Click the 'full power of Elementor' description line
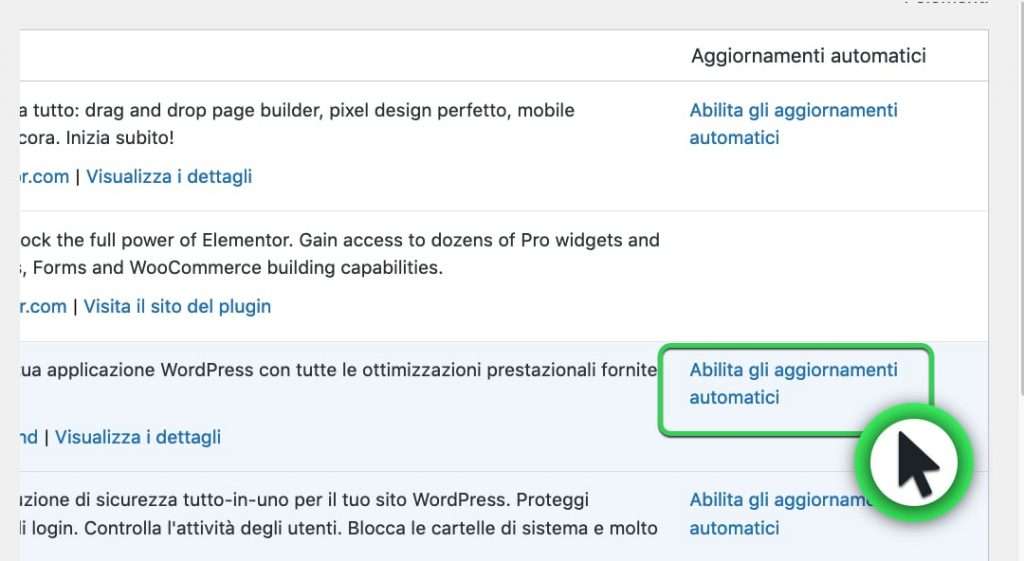1024x561 pixels. click(x=340, y=240)
